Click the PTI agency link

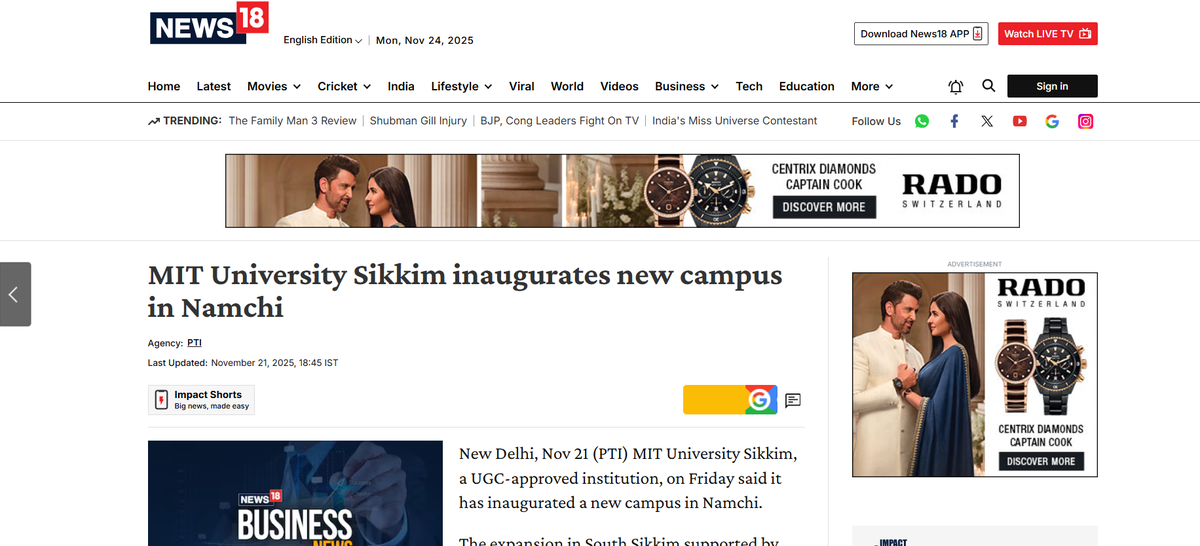(195, 343)
